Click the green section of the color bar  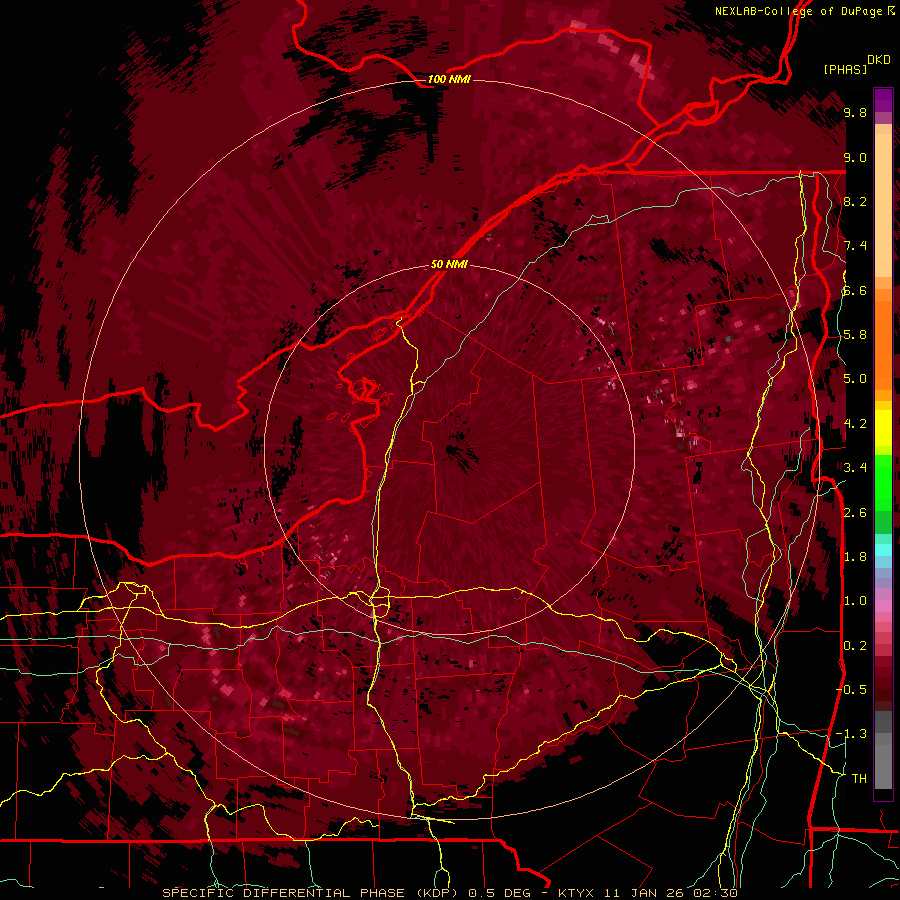(883, 494)
